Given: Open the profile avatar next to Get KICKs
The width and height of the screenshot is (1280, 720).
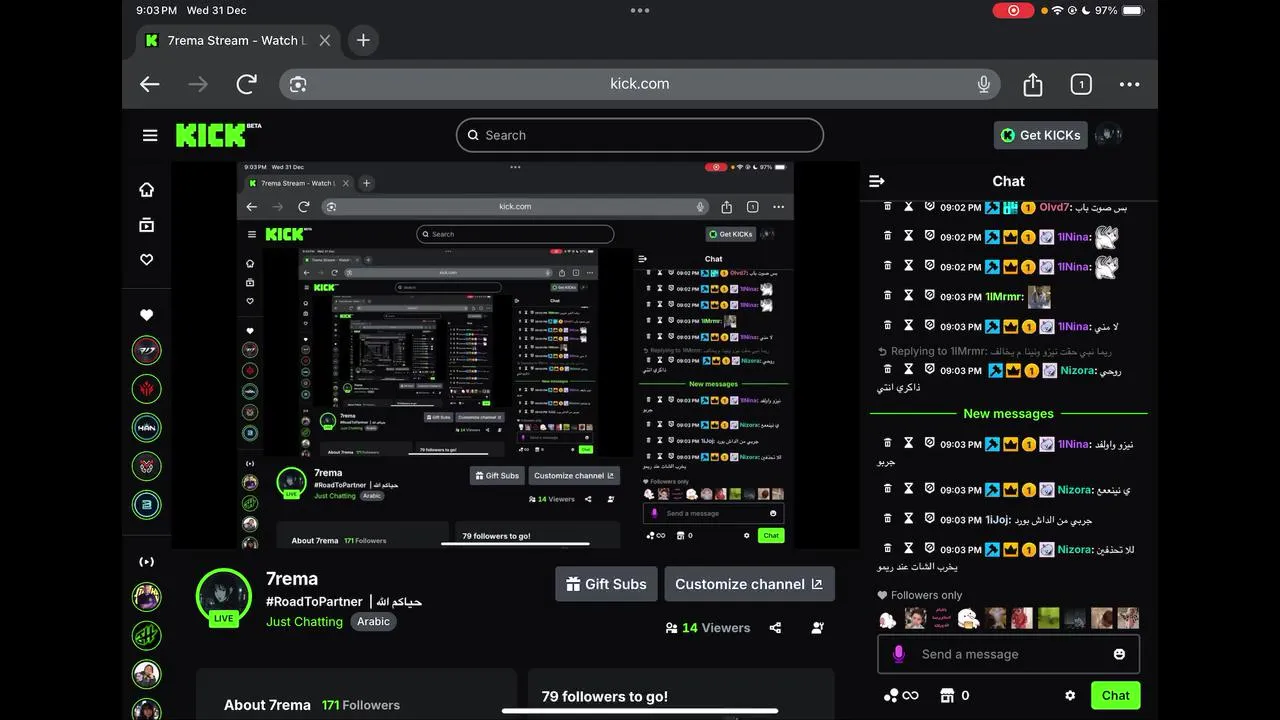Looking at the screenshot, I should click(x=1108, y=135).
